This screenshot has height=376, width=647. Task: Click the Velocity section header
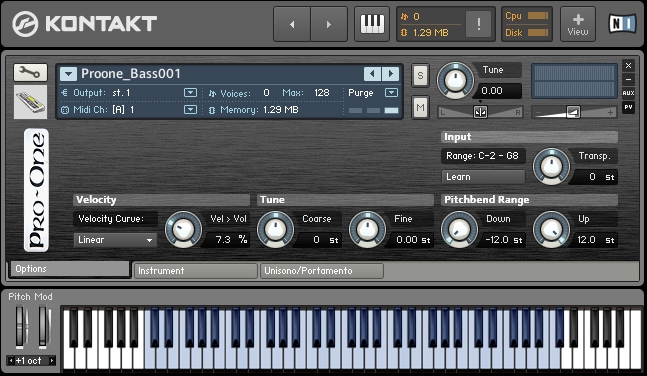pyautogui.click(x=161, y=200)
